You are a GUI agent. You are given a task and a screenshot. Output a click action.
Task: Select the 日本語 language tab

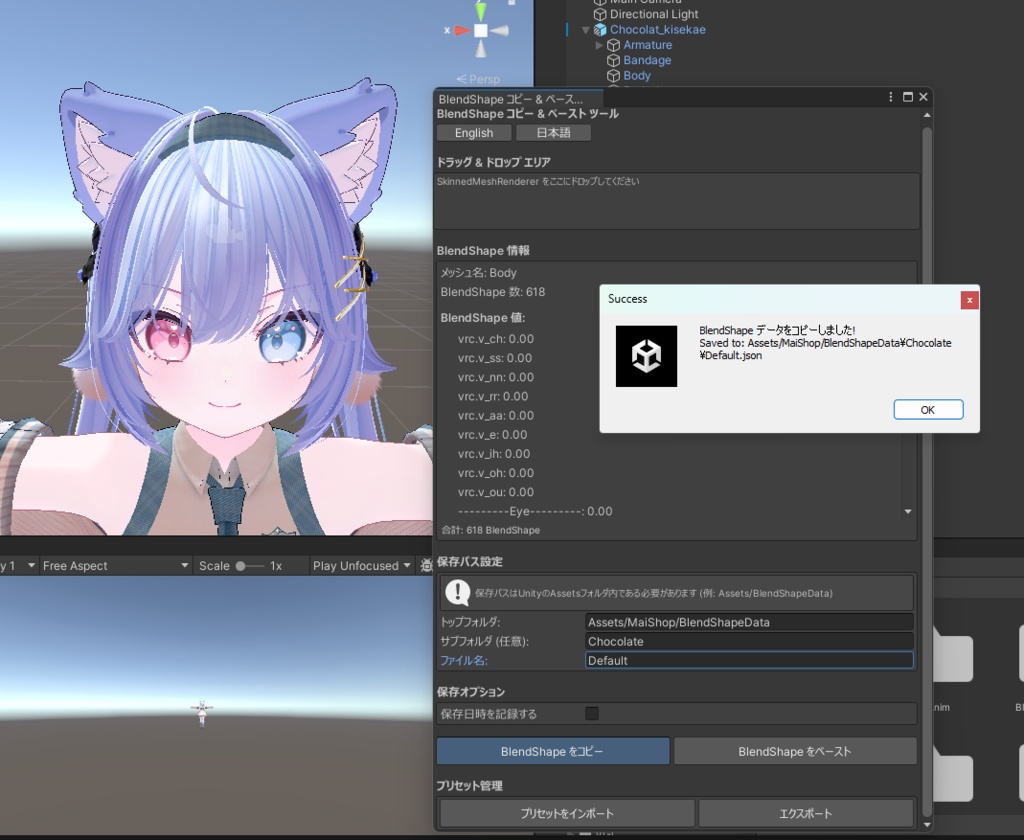(553, 132)
